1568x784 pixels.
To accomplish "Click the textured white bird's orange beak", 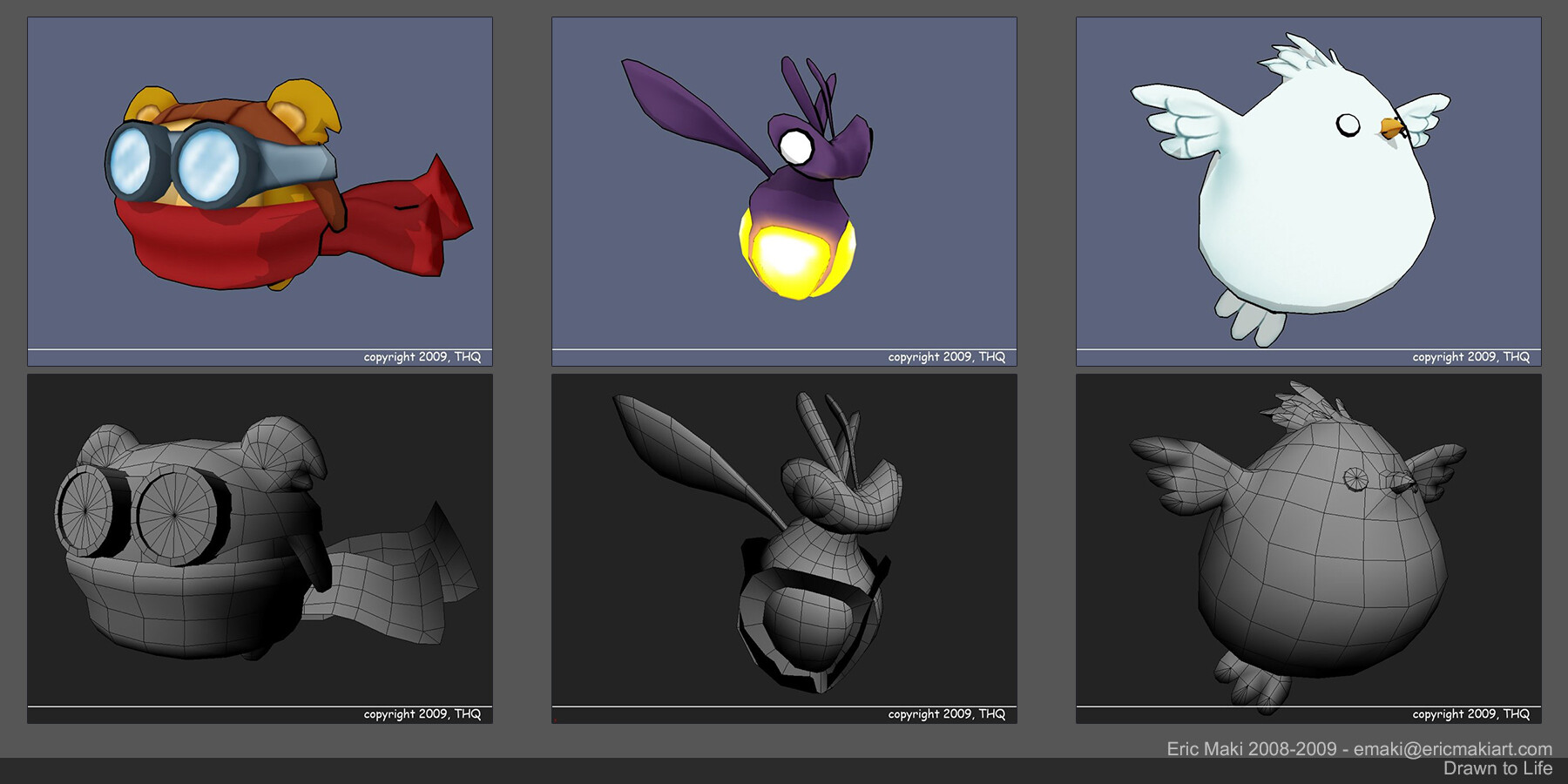I will pyautogui.click(x=1392, y=131).
